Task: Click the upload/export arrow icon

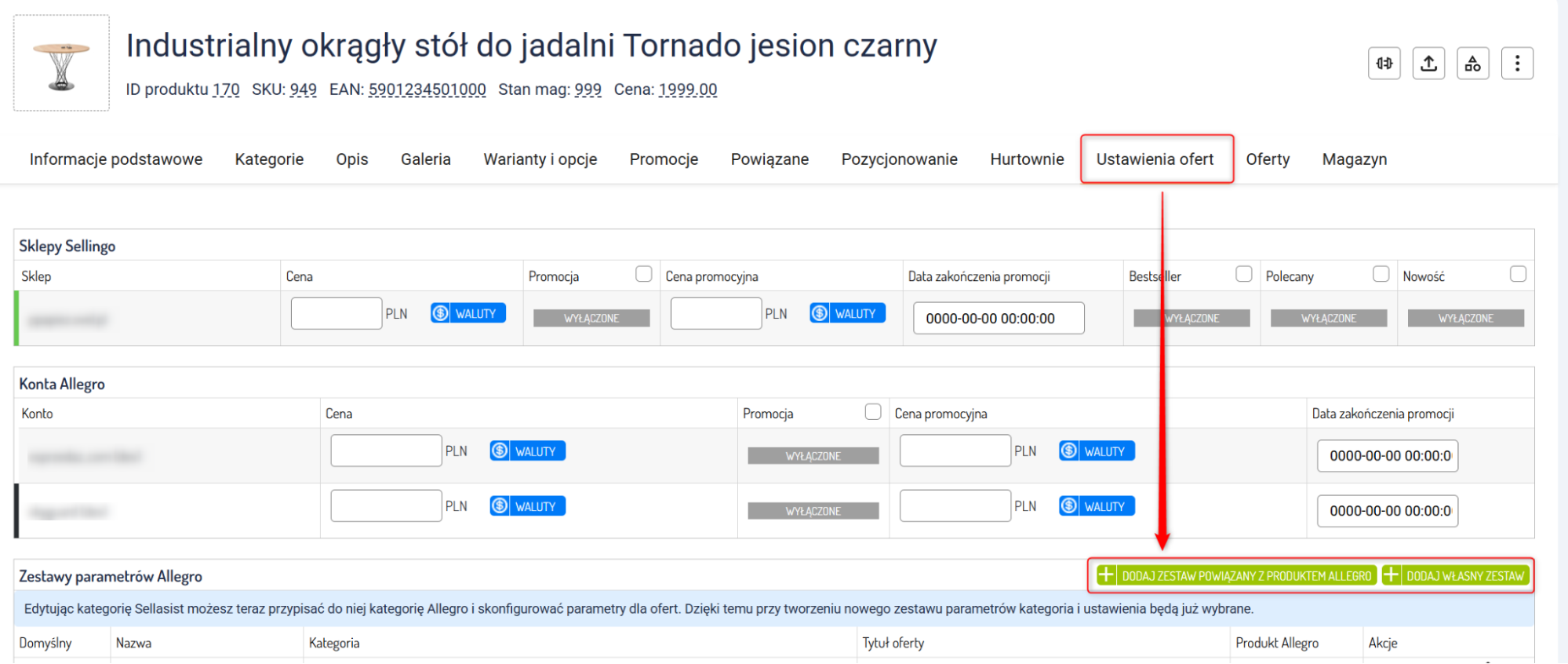Action: (1428, 64)
